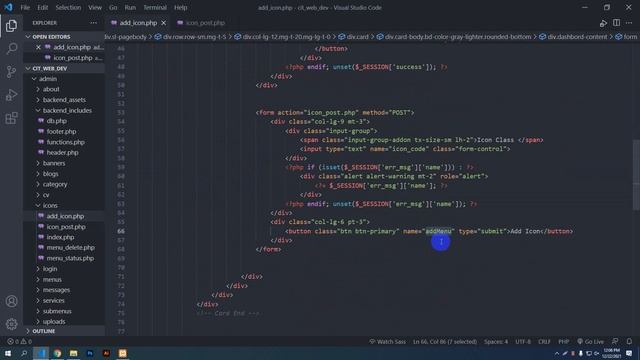Open the Run menu
Viewport: 640px width, 360px height.
point(130,7)
